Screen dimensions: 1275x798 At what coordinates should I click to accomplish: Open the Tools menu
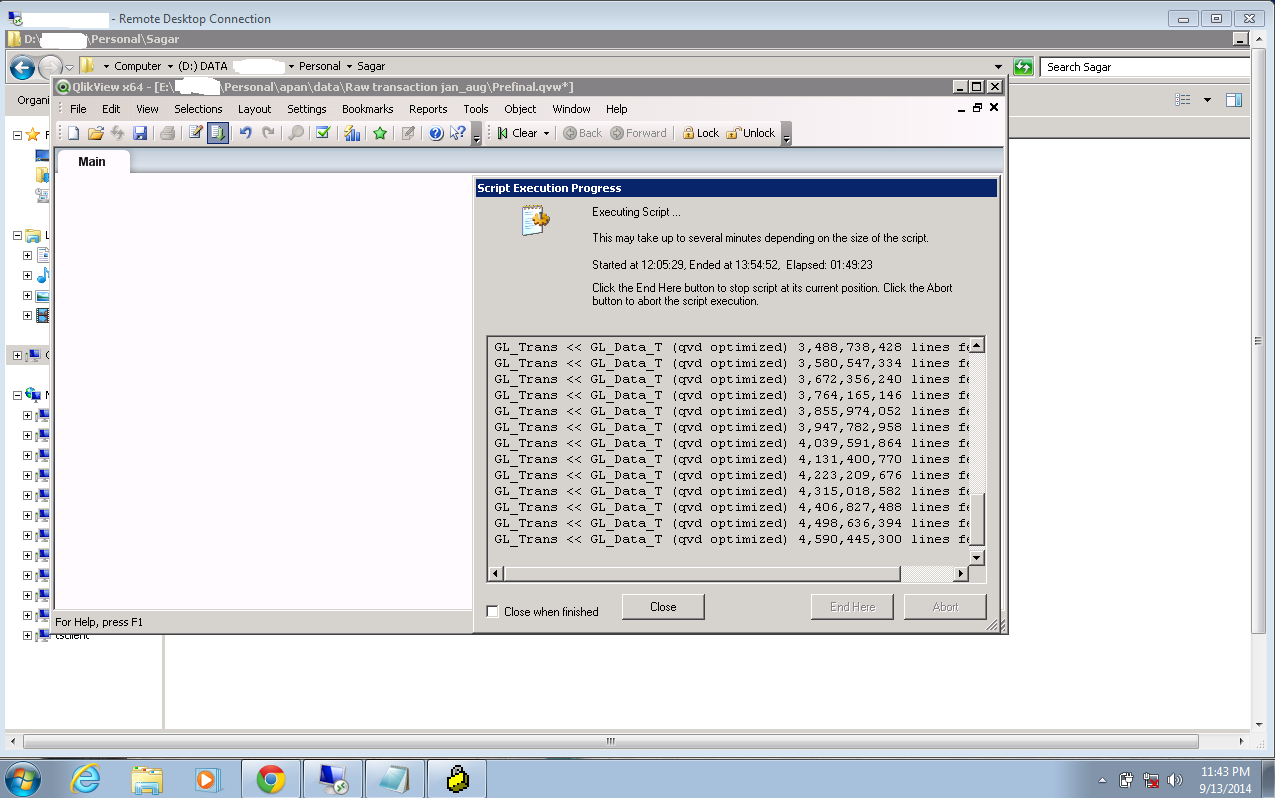[476, 109]
